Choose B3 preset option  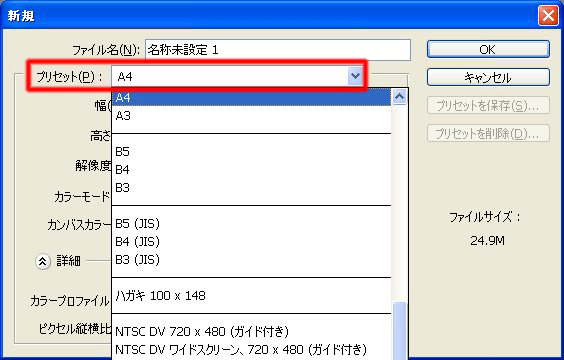pyautogui.click(x=251, y=188)
